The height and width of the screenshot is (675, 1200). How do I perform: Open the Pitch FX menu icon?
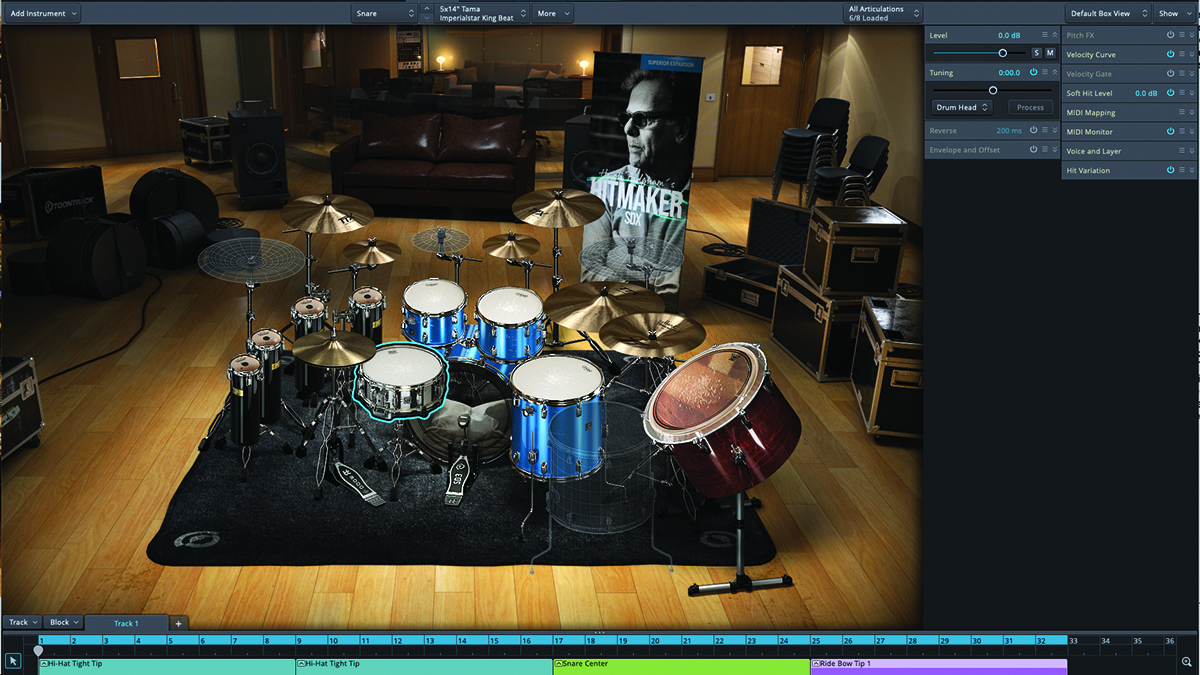[1181, 35]
